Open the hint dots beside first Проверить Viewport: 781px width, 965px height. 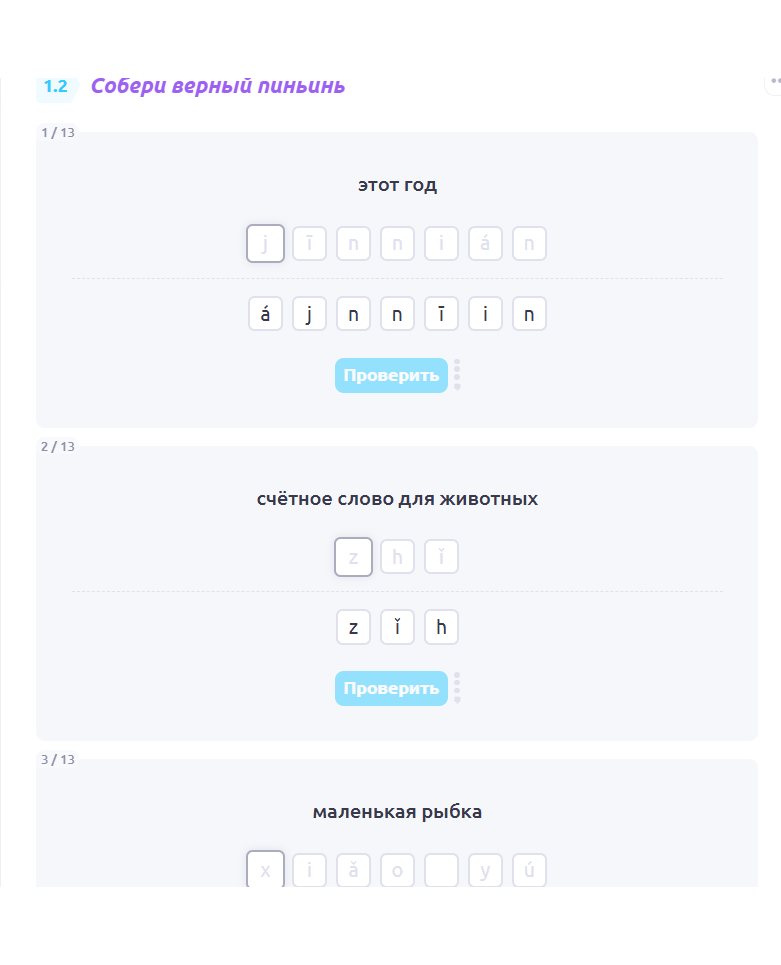coord(457,375)
